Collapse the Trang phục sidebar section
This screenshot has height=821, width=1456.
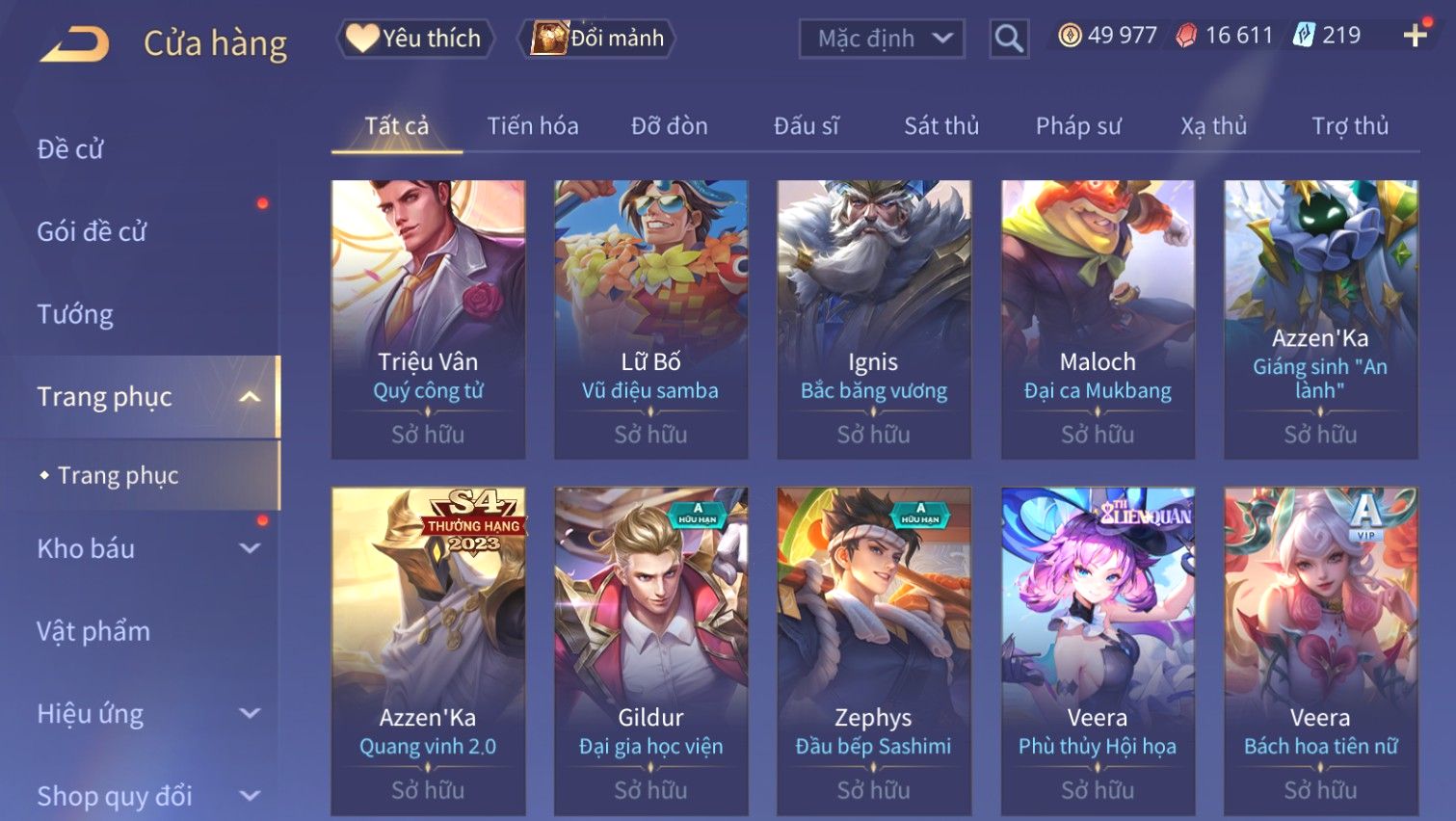tap(250, 397)
